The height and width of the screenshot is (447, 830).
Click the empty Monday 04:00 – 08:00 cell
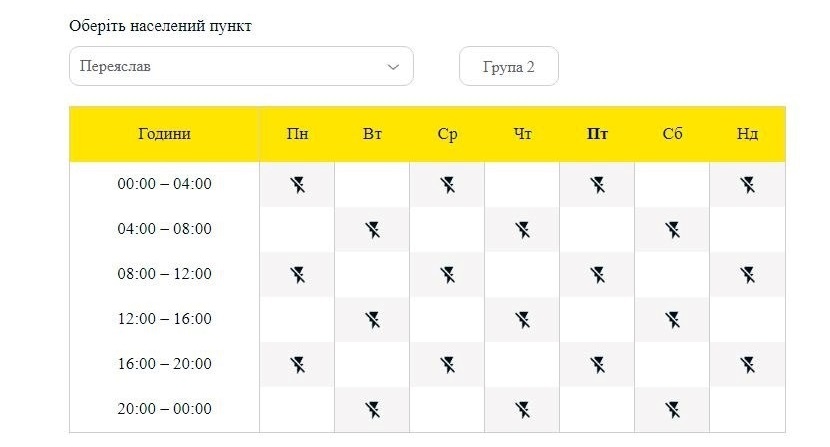pos(297,229)
